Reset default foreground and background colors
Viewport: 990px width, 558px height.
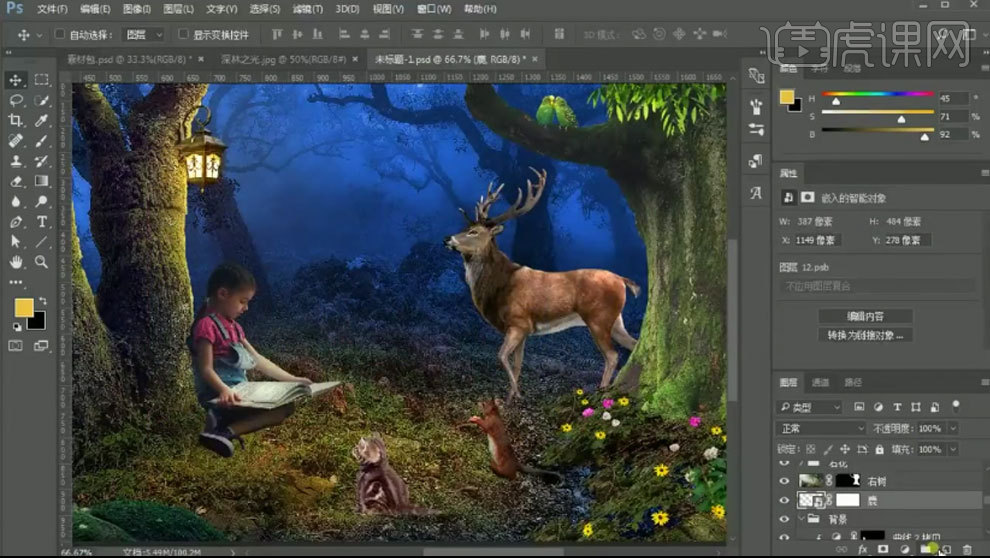pos(17,327)
